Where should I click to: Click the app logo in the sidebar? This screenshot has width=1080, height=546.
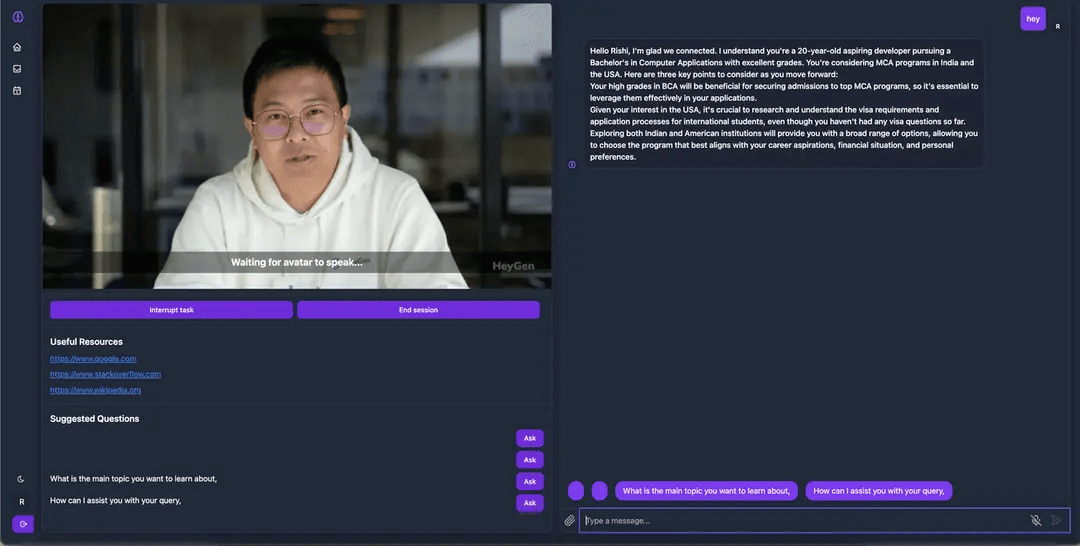tap(17, 17)
